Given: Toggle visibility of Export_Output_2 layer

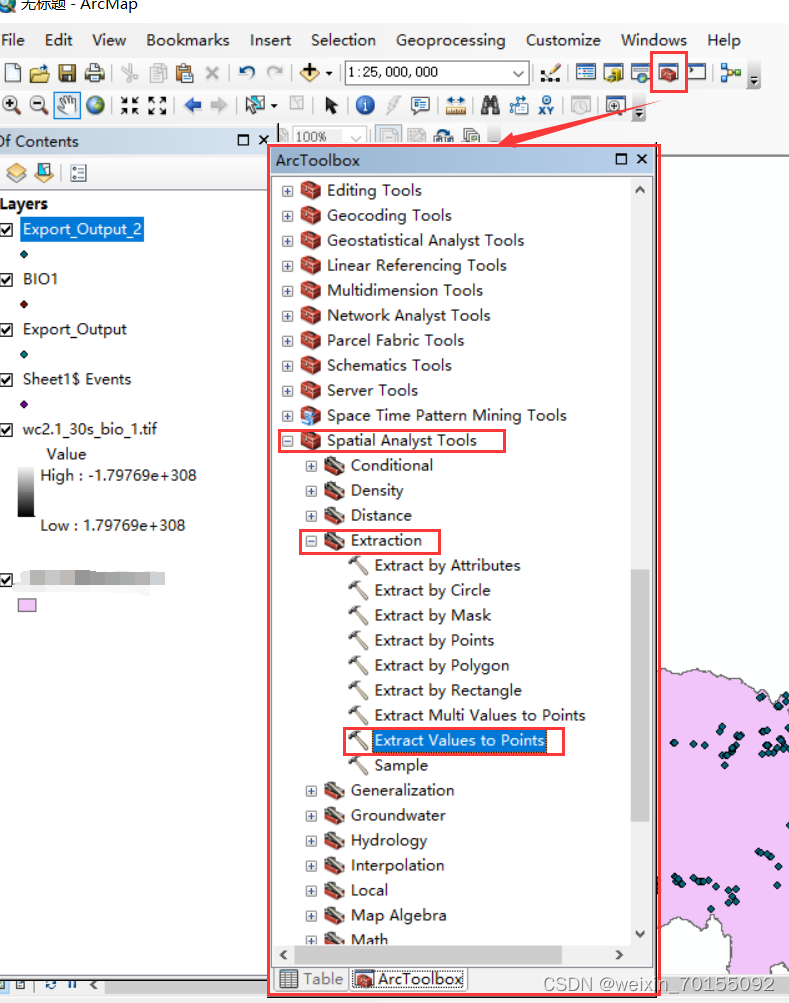Looking at the screenshot, I should click(6, 230).
